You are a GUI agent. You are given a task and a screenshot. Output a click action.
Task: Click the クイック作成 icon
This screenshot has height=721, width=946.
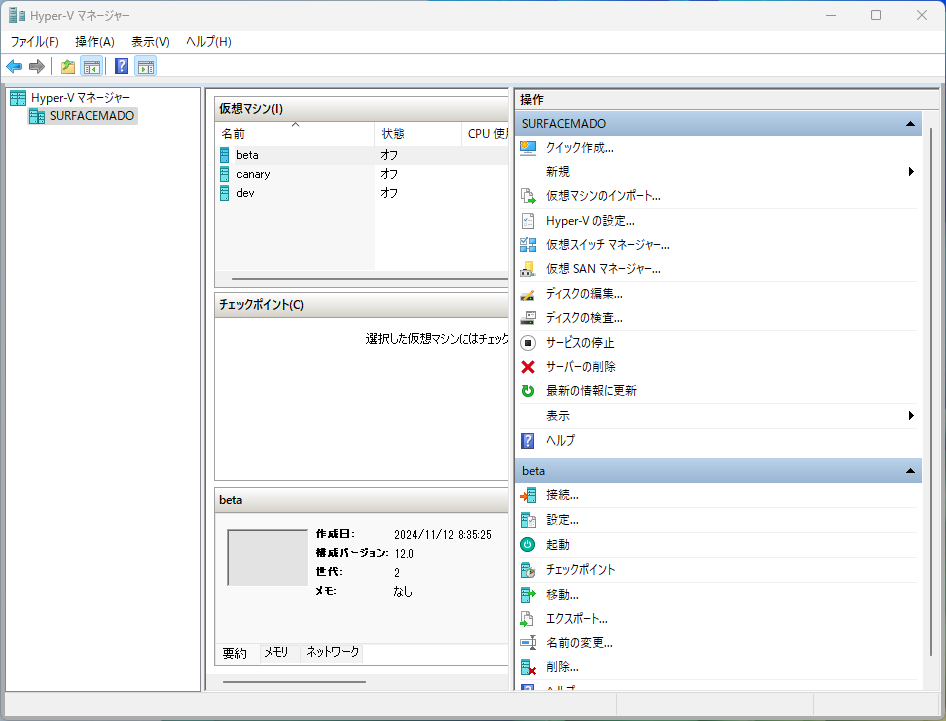(x=528, y=148)
